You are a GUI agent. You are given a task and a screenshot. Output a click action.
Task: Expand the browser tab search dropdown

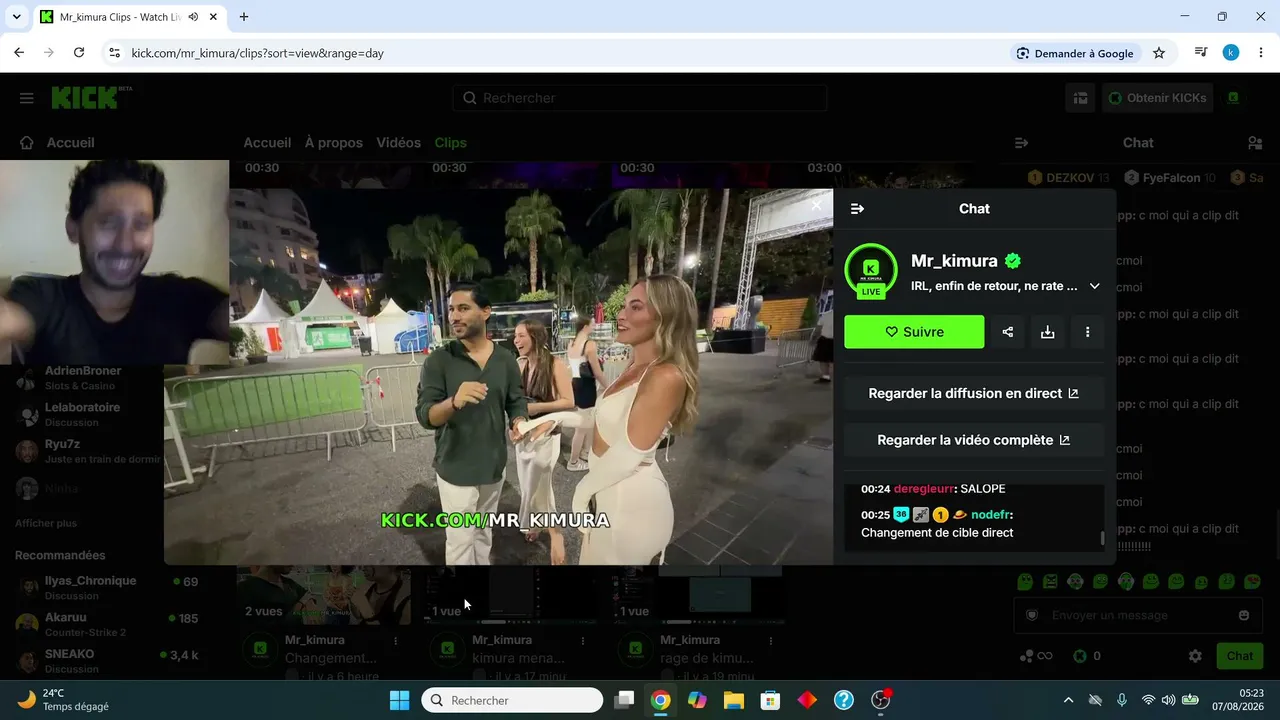pyautogui.click(x=16, y=17)
